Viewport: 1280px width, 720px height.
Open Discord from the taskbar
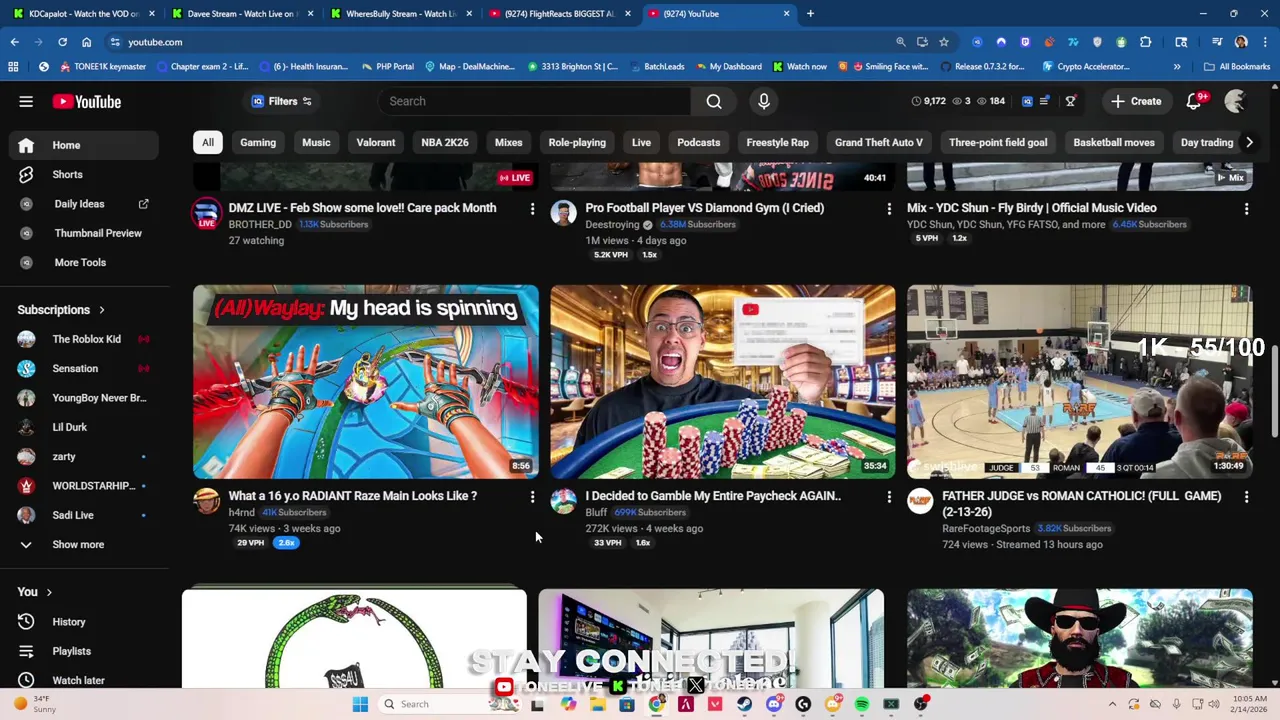point(774,704)
